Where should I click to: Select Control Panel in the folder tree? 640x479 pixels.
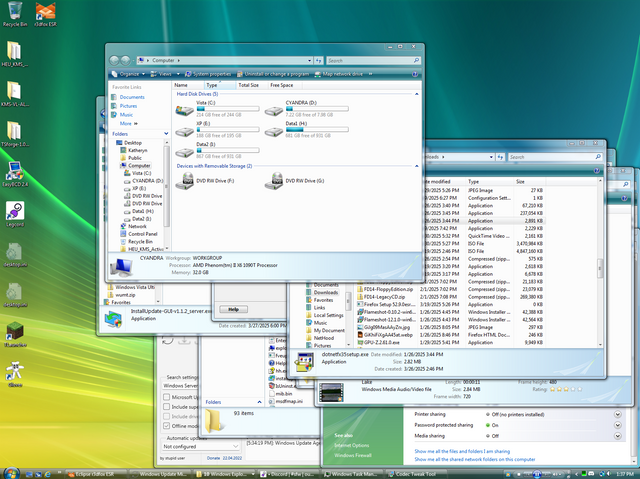[x=142, y=233]
